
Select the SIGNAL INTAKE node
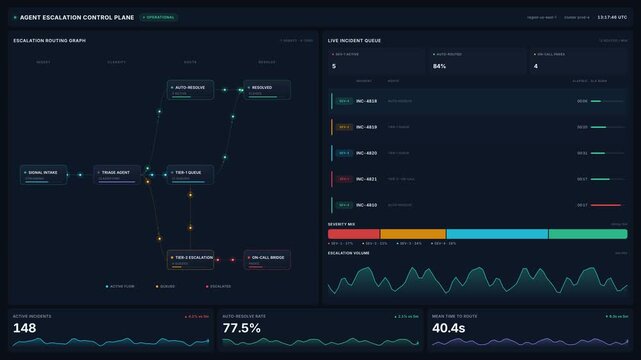pyautogui.click(x=43, y=175)
